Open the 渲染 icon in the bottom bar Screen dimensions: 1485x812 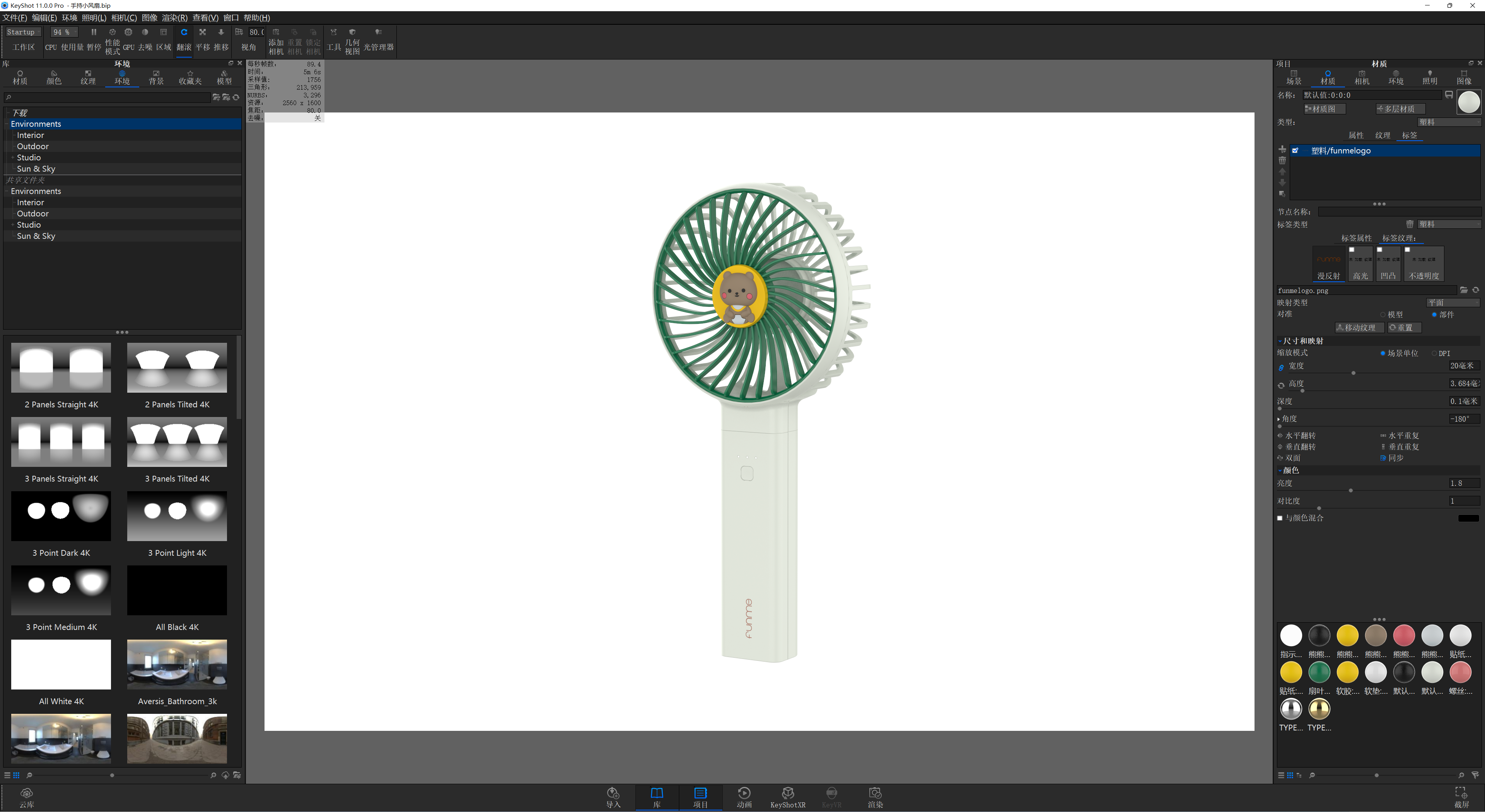pyautogui.click(x=875, y=797)
